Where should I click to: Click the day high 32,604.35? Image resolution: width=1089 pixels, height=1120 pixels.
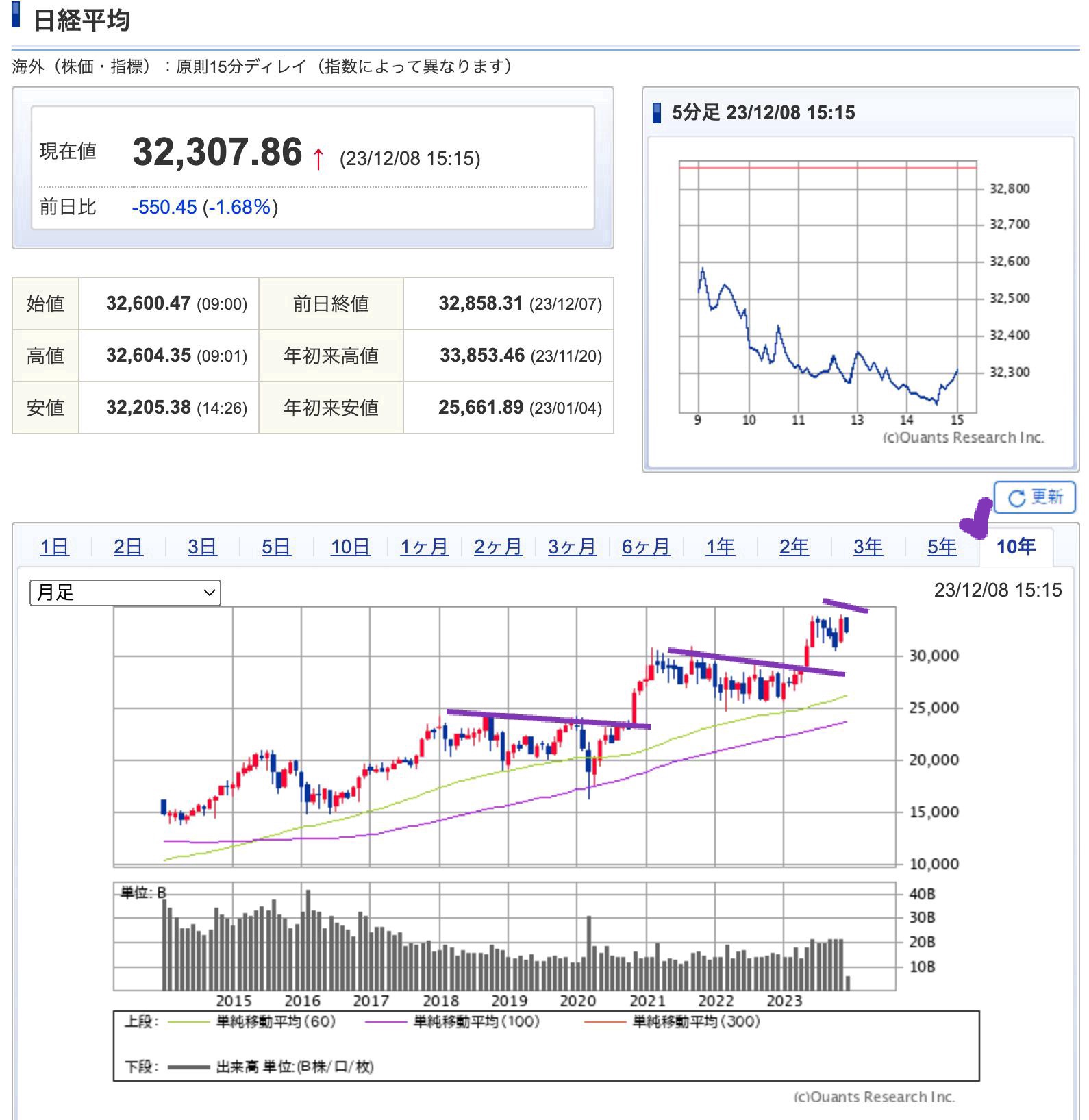[148, 356]
